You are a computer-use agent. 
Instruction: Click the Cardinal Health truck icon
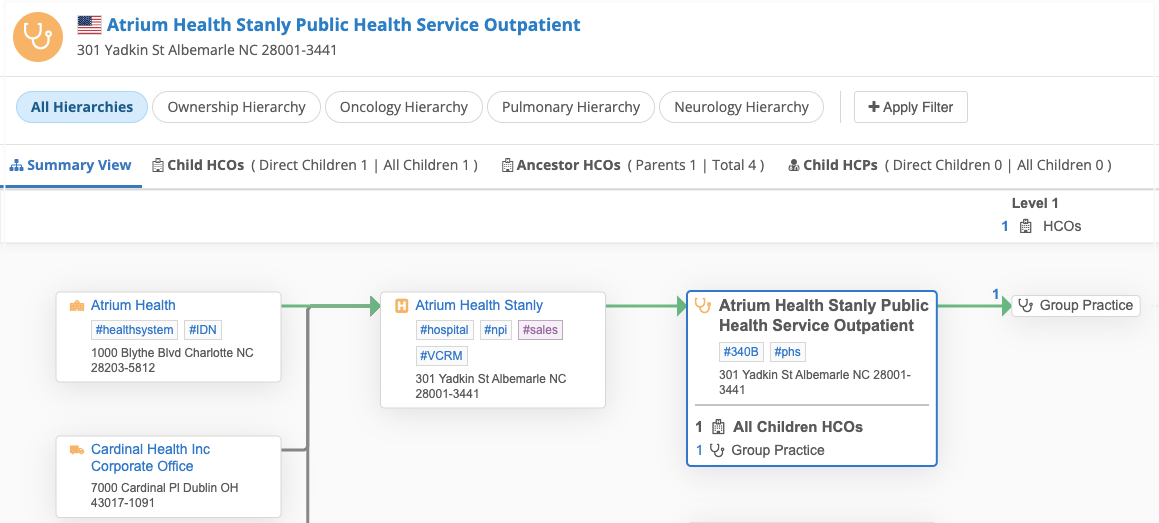pos(77,450)
